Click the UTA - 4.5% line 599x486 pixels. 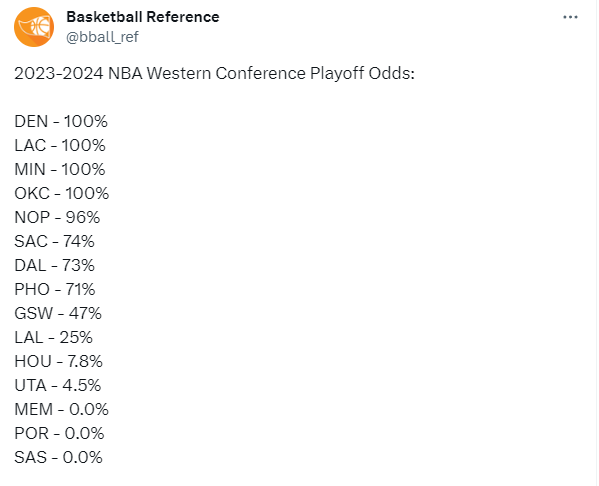coord(58,386)
